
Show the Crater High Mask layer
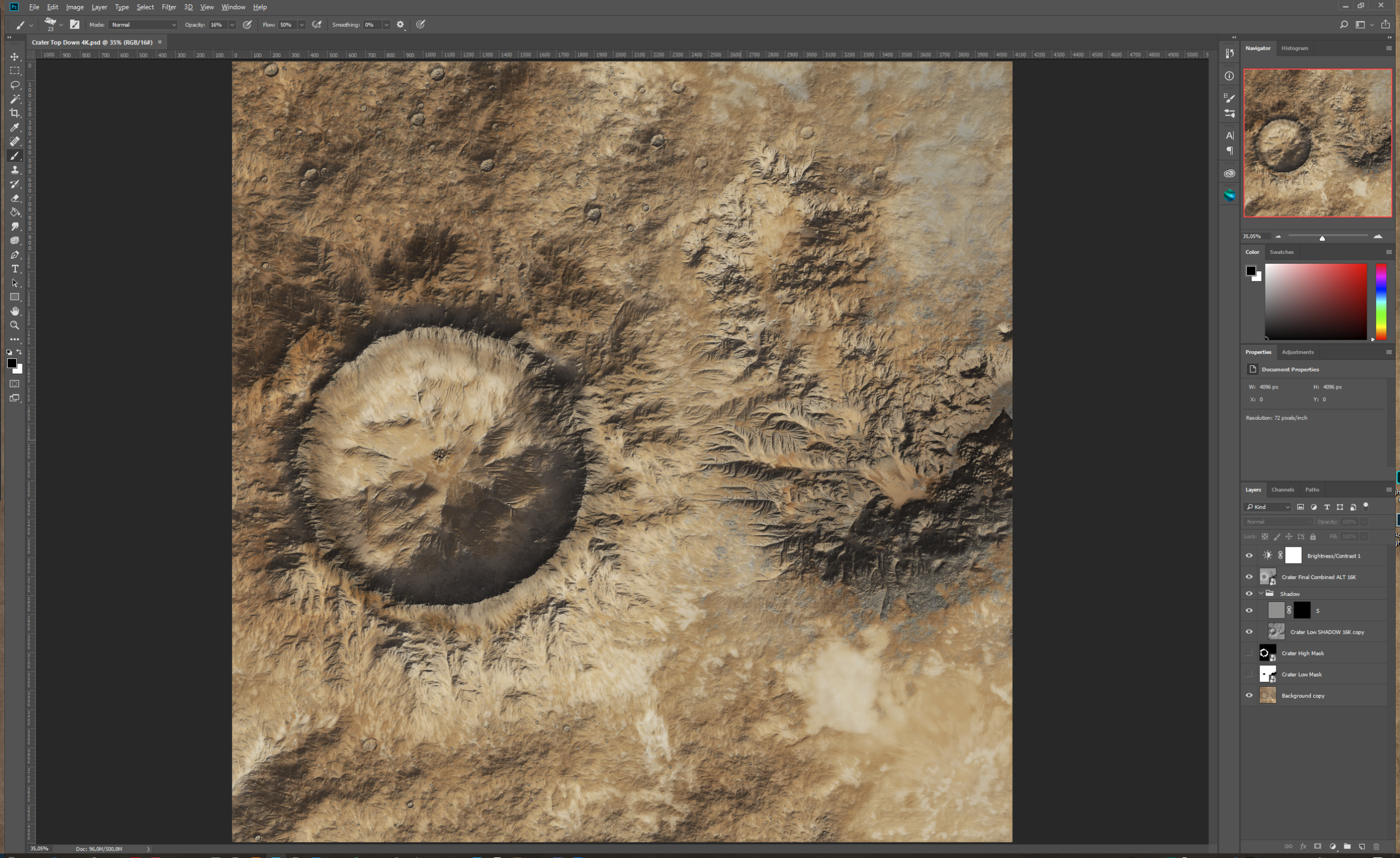pyautogui.click(x=1249, y=653)
